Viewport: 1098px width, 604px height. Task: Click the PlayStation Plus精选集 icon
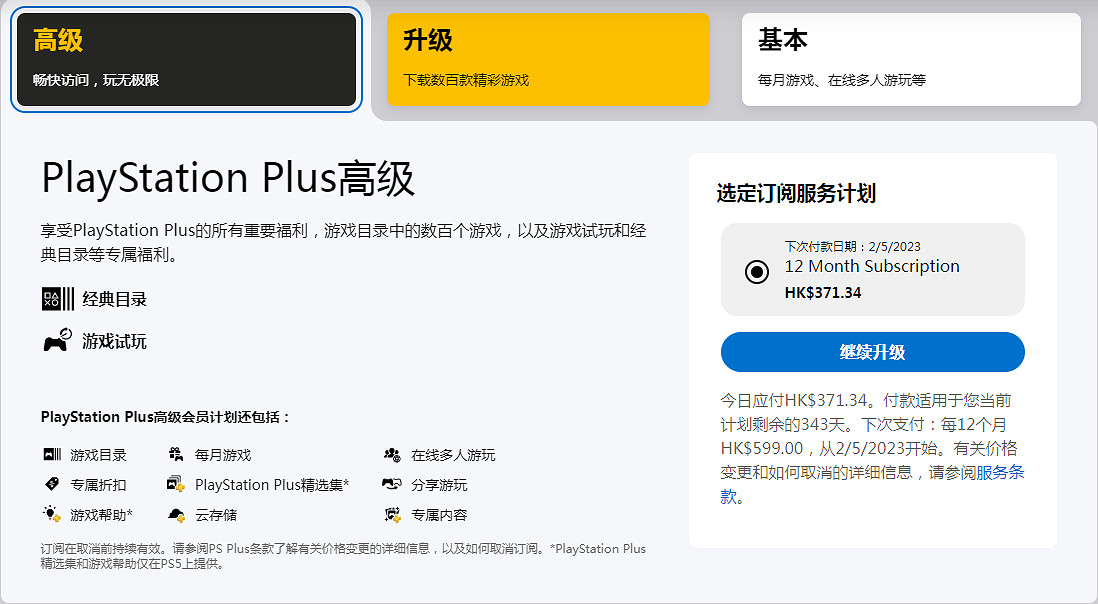[x=174, y=484]
